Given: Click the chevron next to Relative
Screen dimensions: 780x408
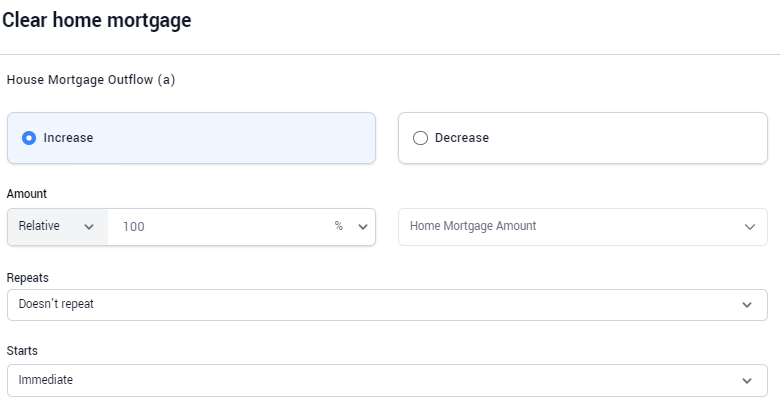Looking at the screenshot, I should tap(89, 227).
